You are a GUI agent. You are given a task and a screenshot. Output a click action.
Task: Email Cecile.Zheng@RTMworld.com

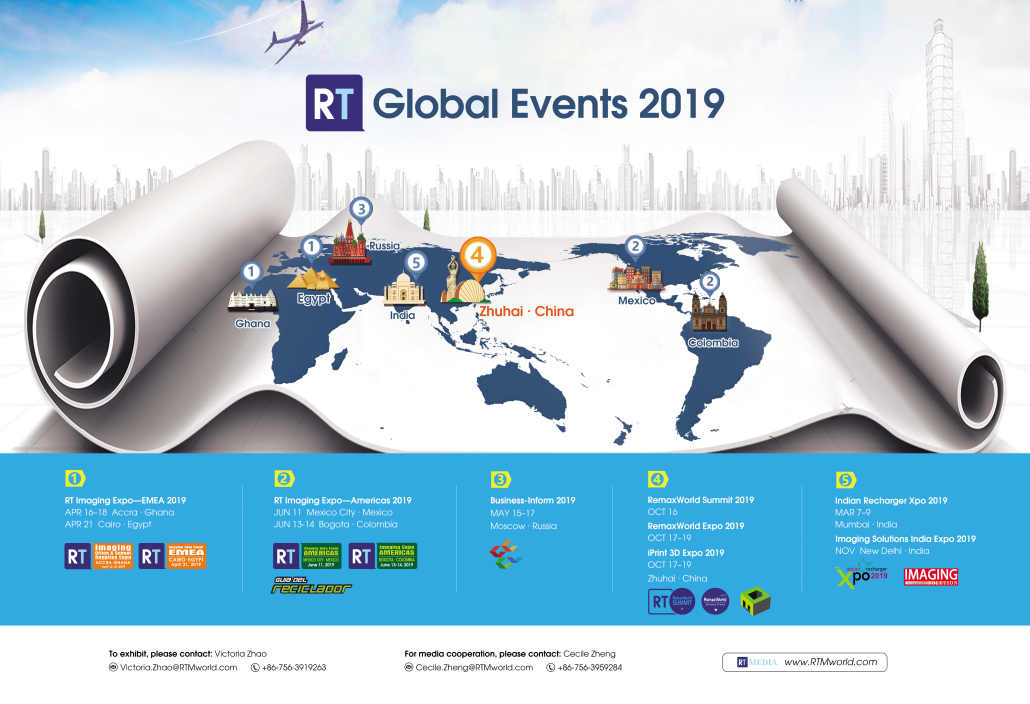click(x=474, y=667)
